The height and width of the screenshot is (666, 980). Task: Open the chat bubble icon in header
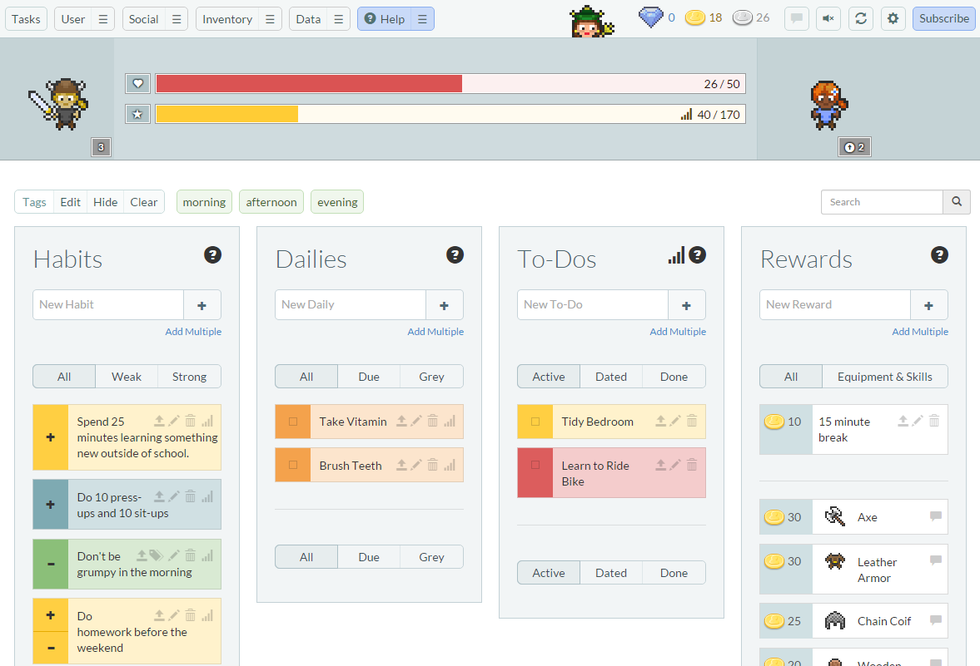click(796, 19)
